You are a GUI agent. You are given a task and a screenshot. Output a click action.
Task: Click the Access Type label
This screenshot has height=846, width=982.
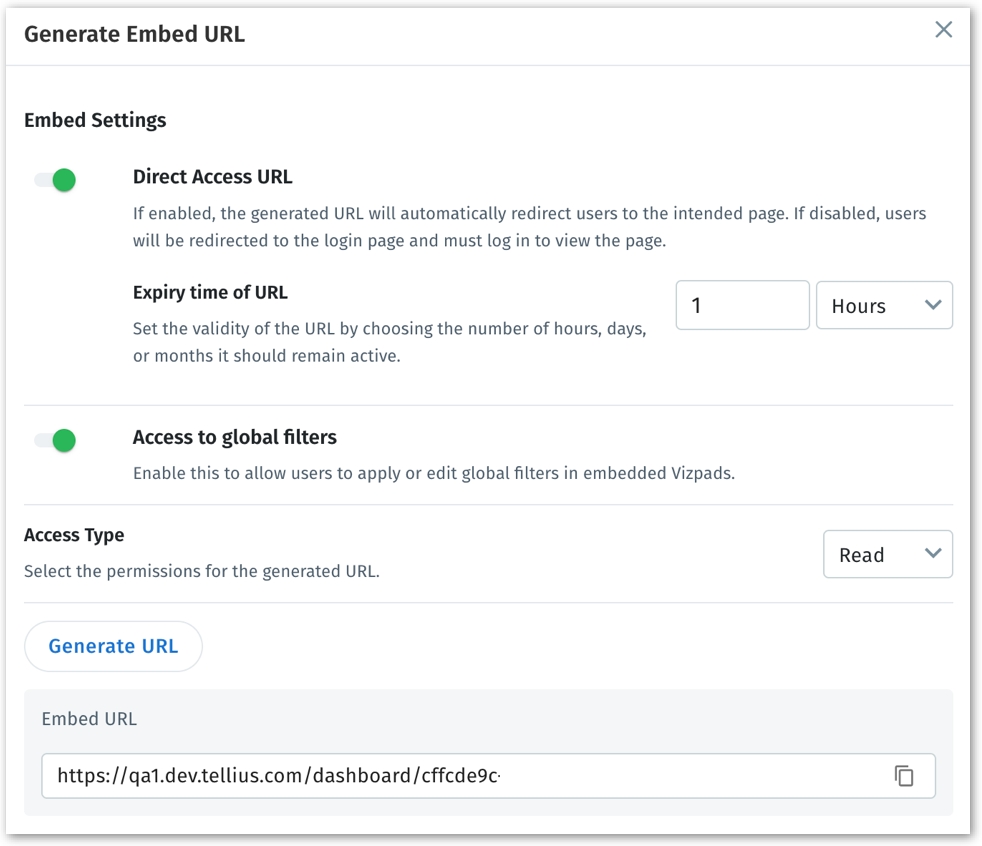pyautogui.click(x=74, y=535)
